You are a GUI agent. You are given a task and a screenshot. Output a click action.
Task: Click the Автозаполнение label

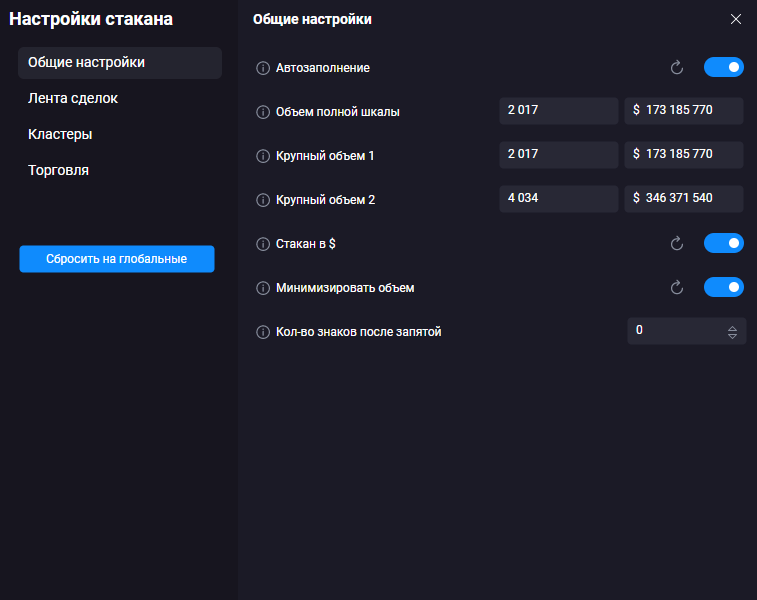322,68
